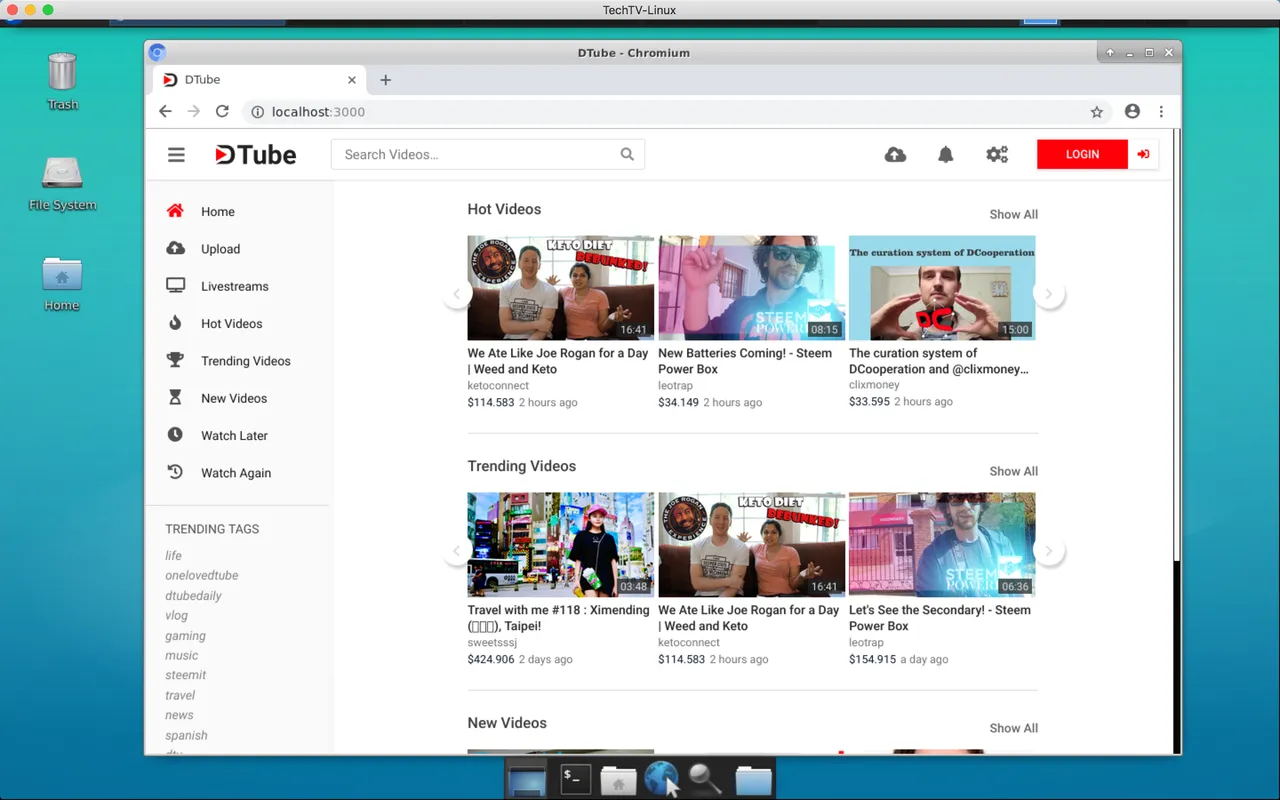Open the Chromium profile icon
Image resolution: width=1280 pixels, height=800 pixels.
pyautogui.click(x=1132, y=112)
